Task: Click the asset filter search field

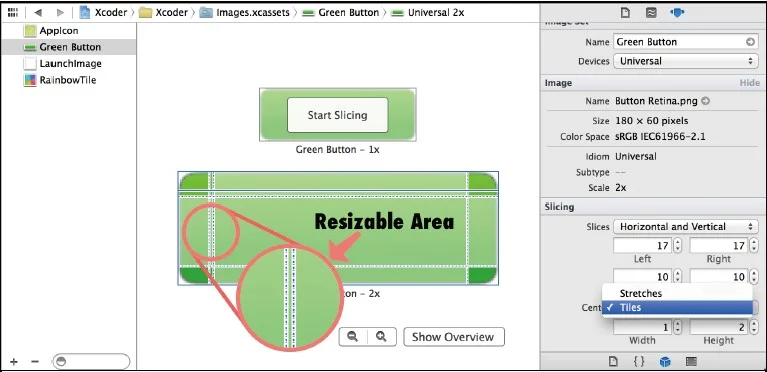Action: tap(91, 362)
